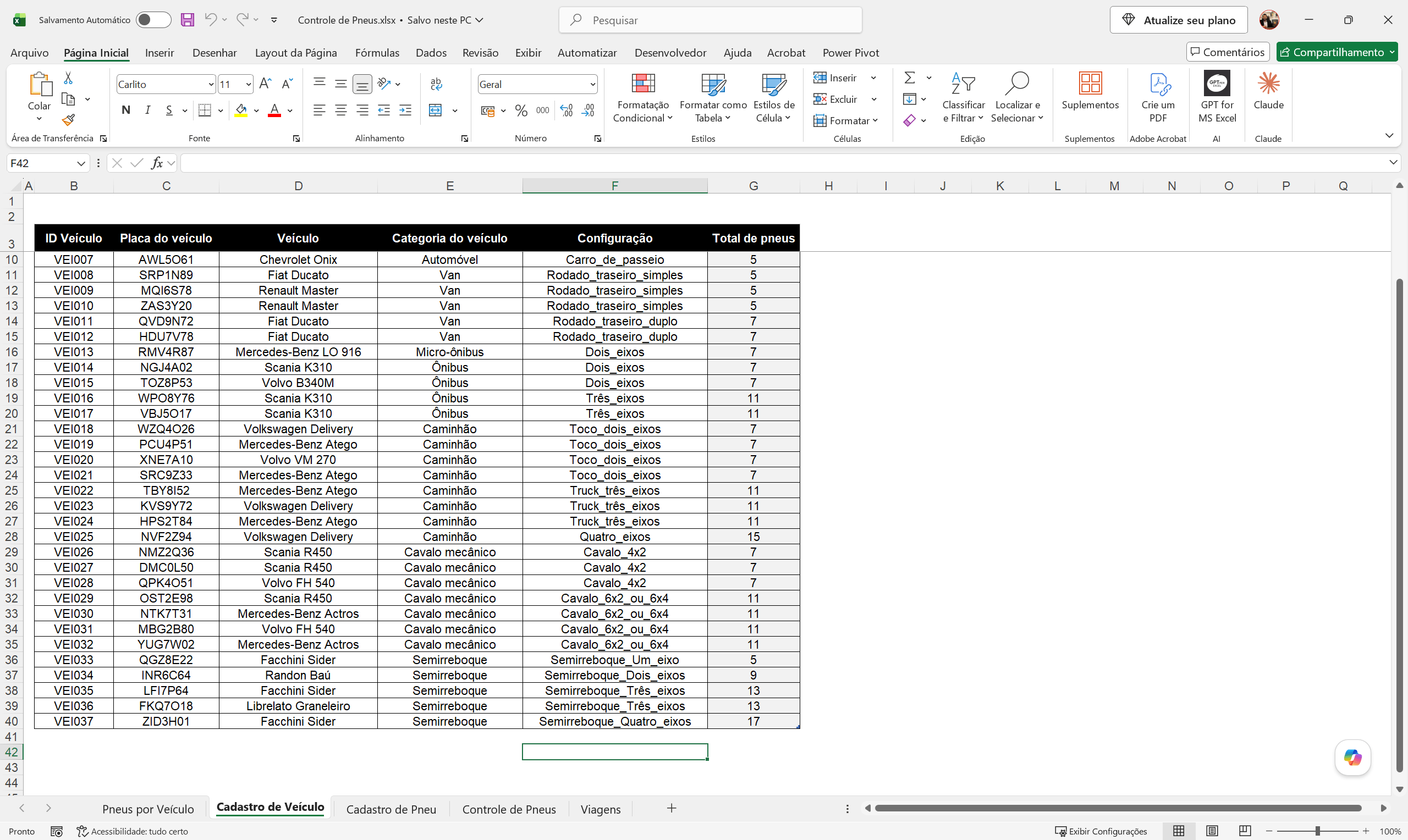The image size is (1408, 840).
Task: Click the Cut scissors icon
Action: (x=68, y=78)
